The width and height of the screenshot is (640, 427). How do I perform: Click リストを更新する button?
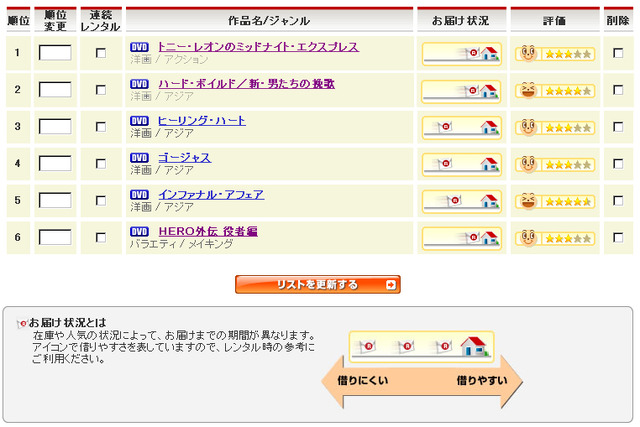[318, 285]
